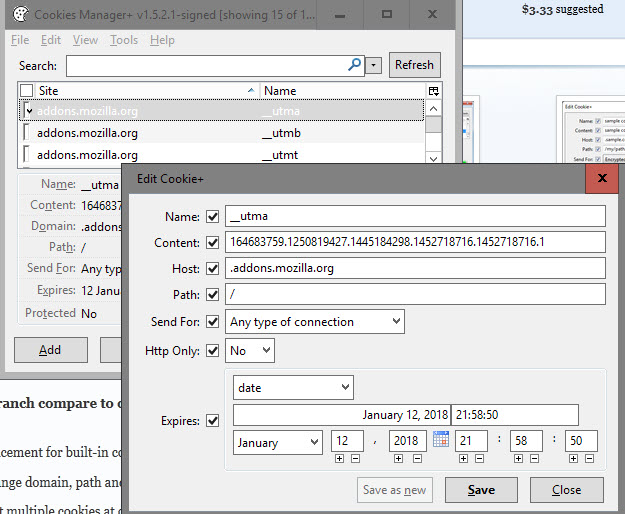Click the cookie list scrollbar thumb
The image size is (625, 514).
pos(433,125)
